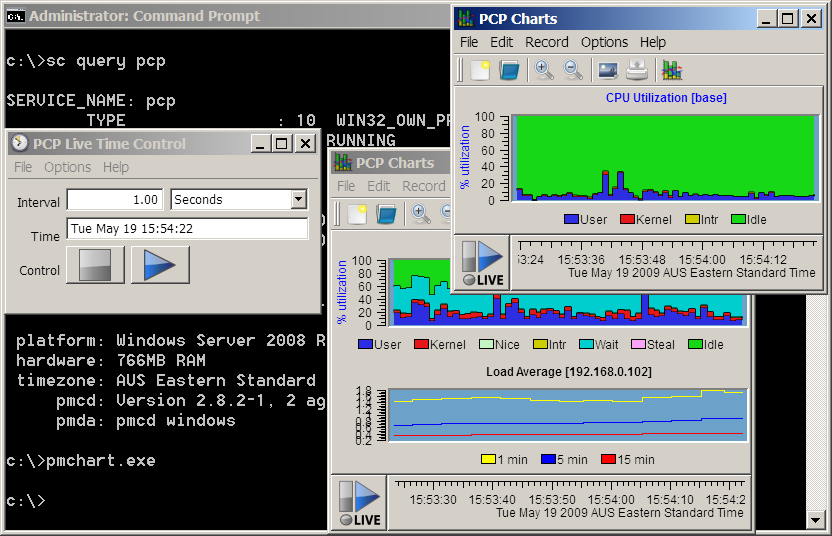Open Help menu in PCP Live Time Control

(116, 167)
